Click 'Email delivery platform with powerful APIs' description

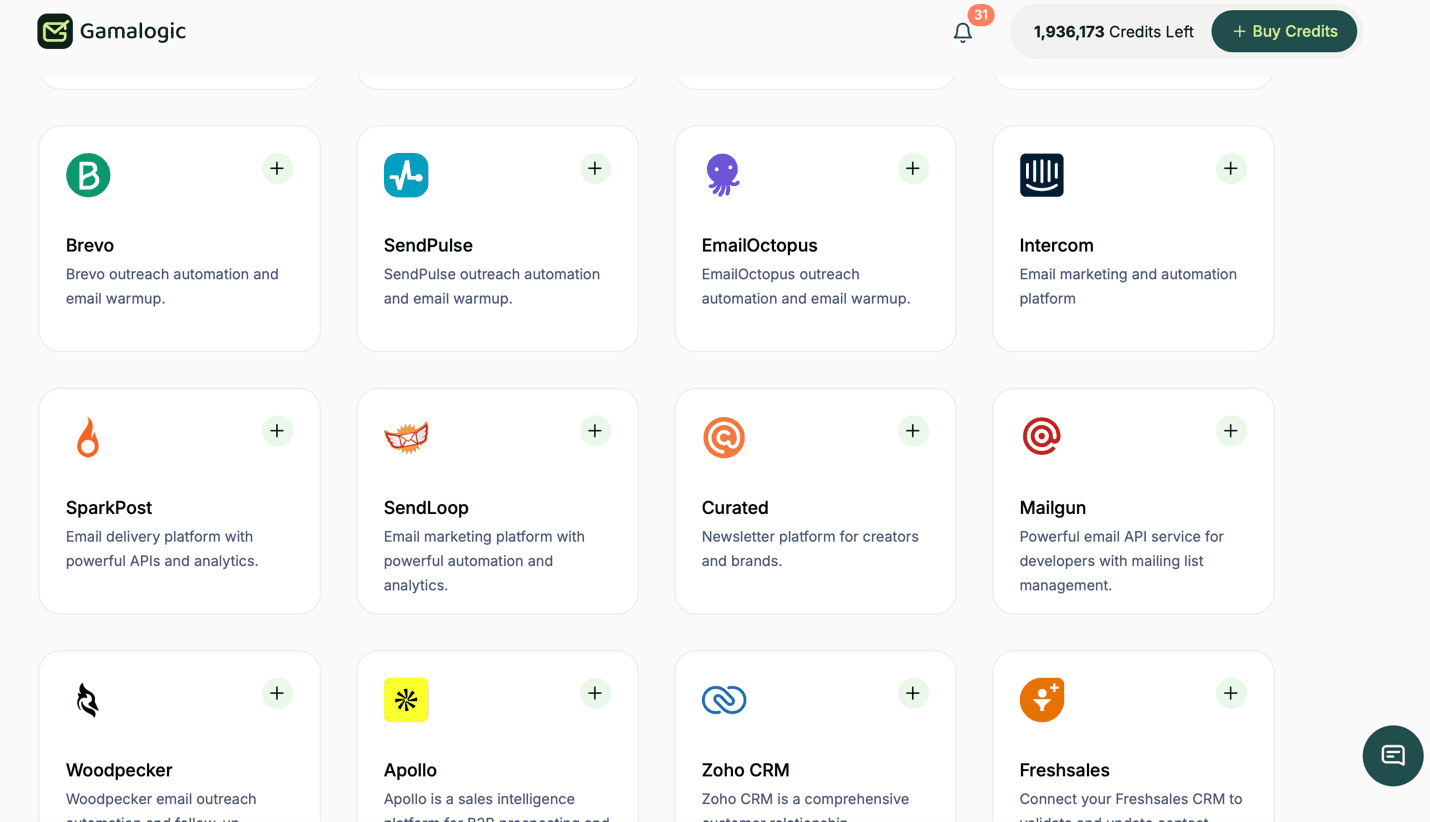coord(162,548)
